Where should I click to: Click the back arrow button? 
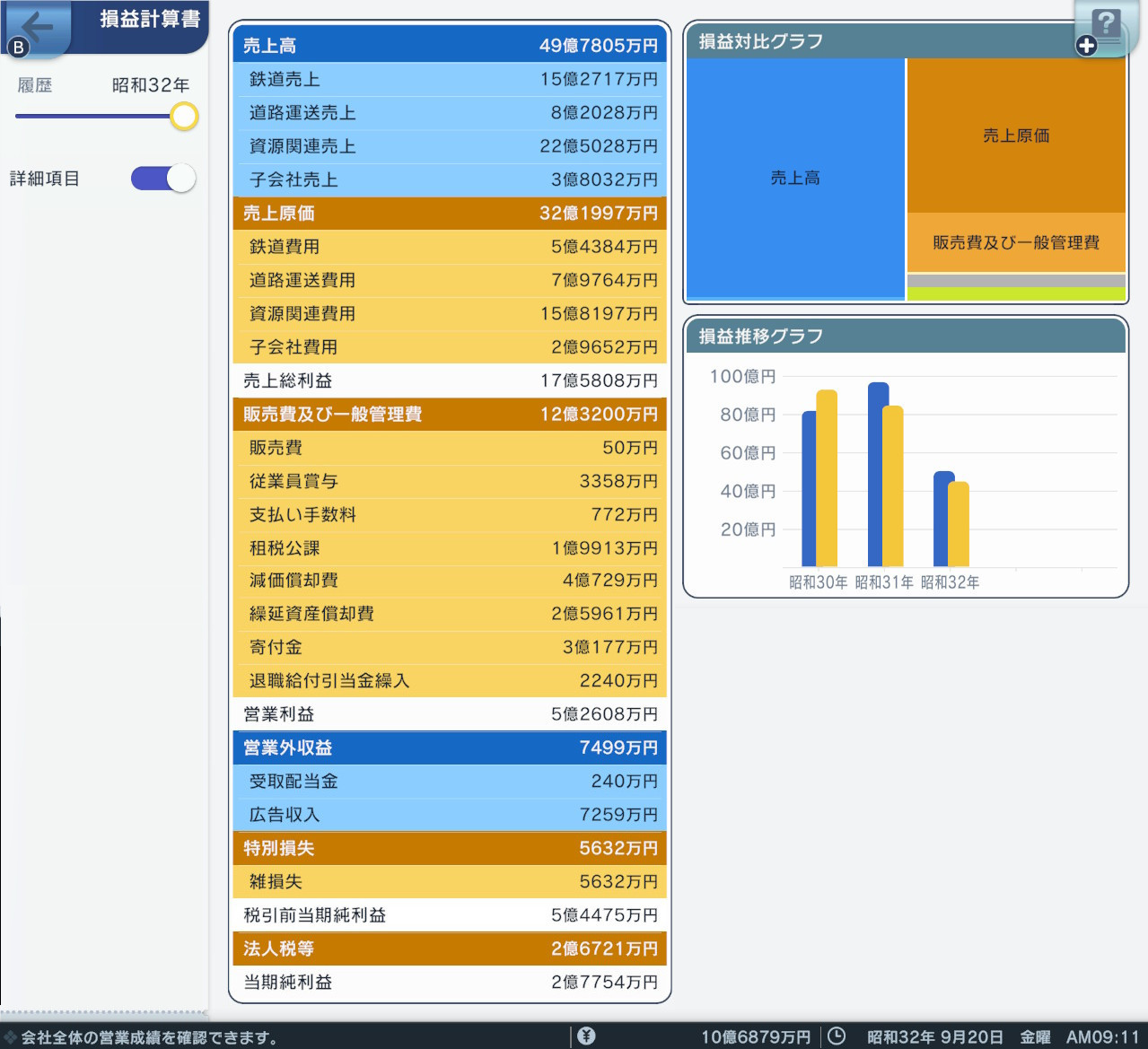(x=36, y=27)
